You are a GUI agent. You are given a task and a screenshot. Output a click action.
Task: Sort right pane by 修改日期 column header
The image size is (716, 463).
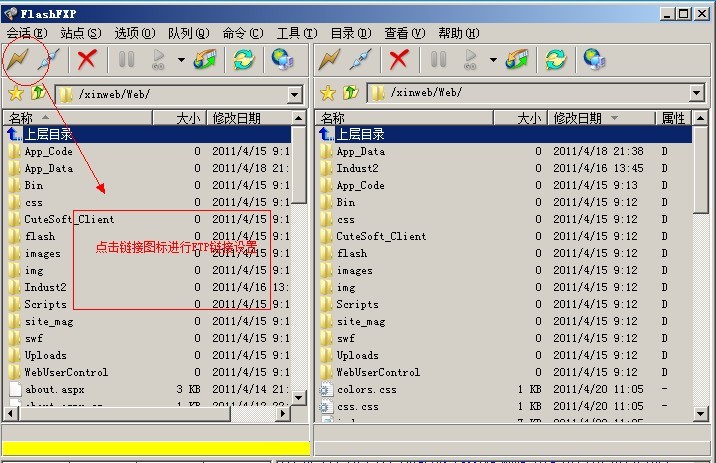(601, 118)
